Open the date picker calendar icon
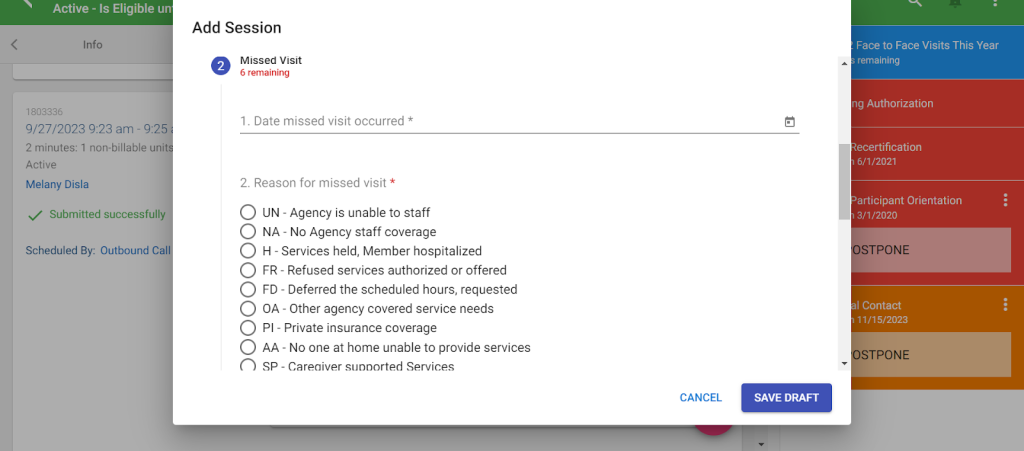Image resolution: width=1024 pixels, height=451 pixels. point(789,122)
